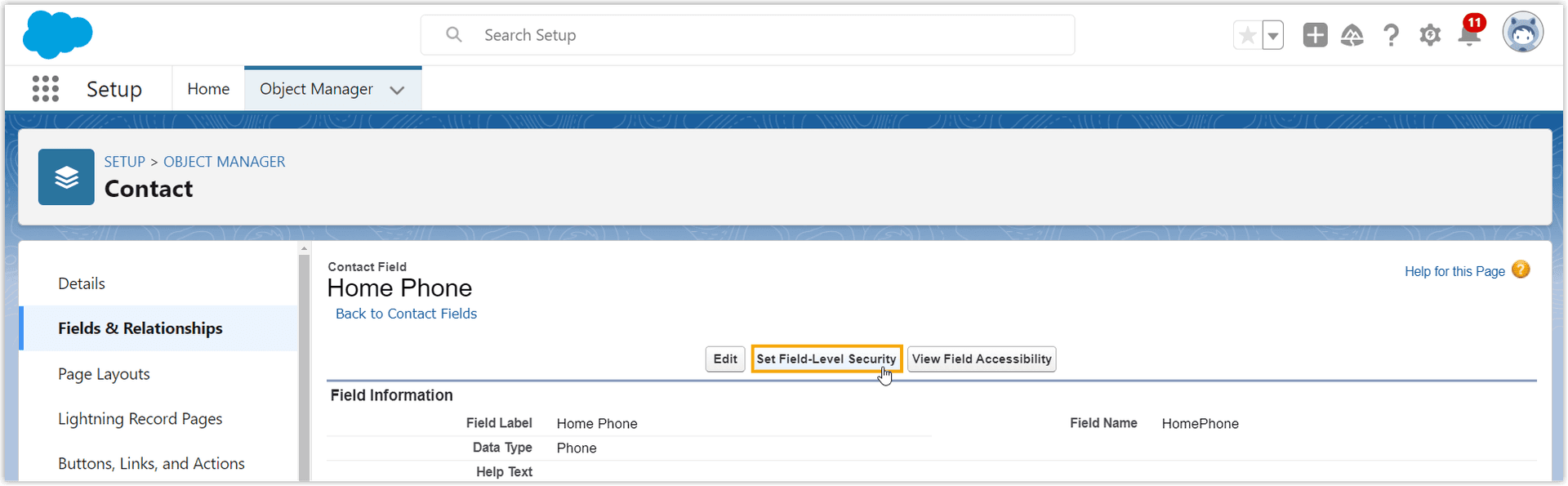Open the Trailhead guidance icon
The width and height of the screenshot is (1568, 486).
coord(1352,35)
